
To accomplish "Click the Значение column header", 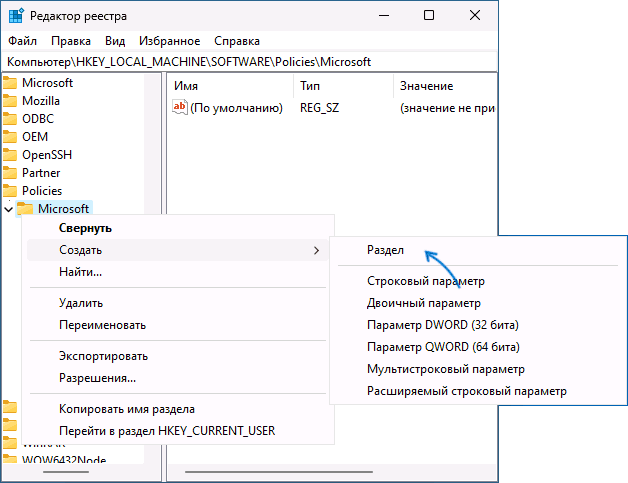I will pyautogui.click(x=445, y=86).
